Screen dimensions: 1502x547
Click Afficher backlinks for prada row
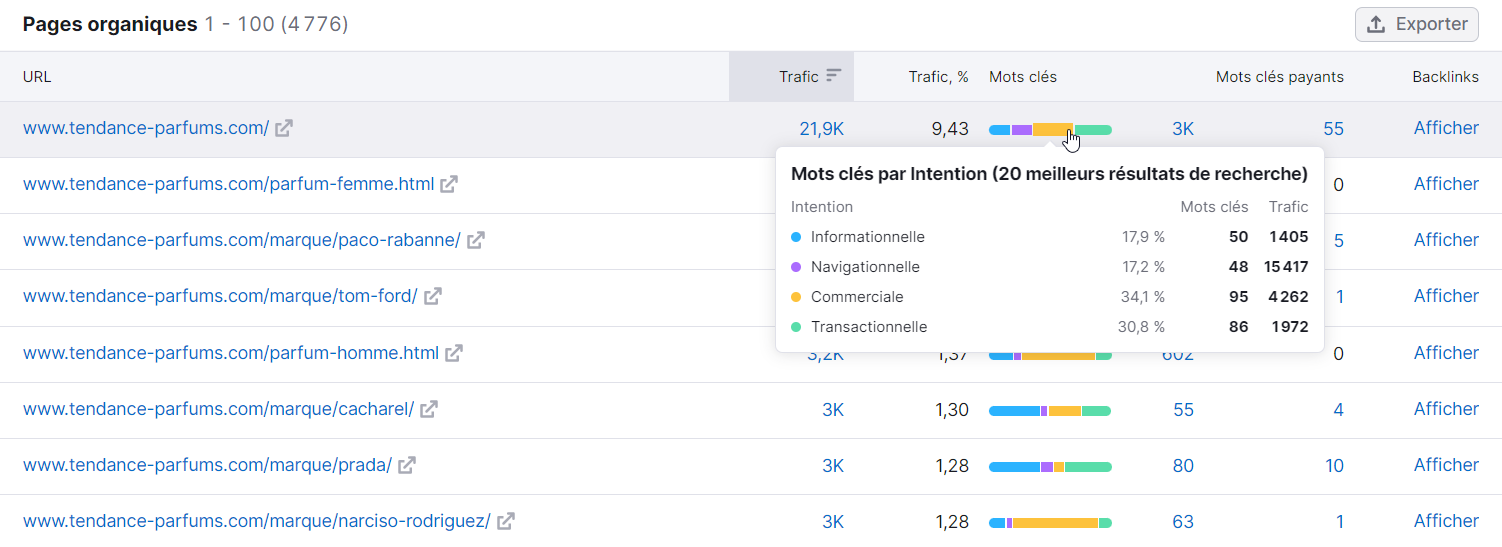tap(1446, 465)
